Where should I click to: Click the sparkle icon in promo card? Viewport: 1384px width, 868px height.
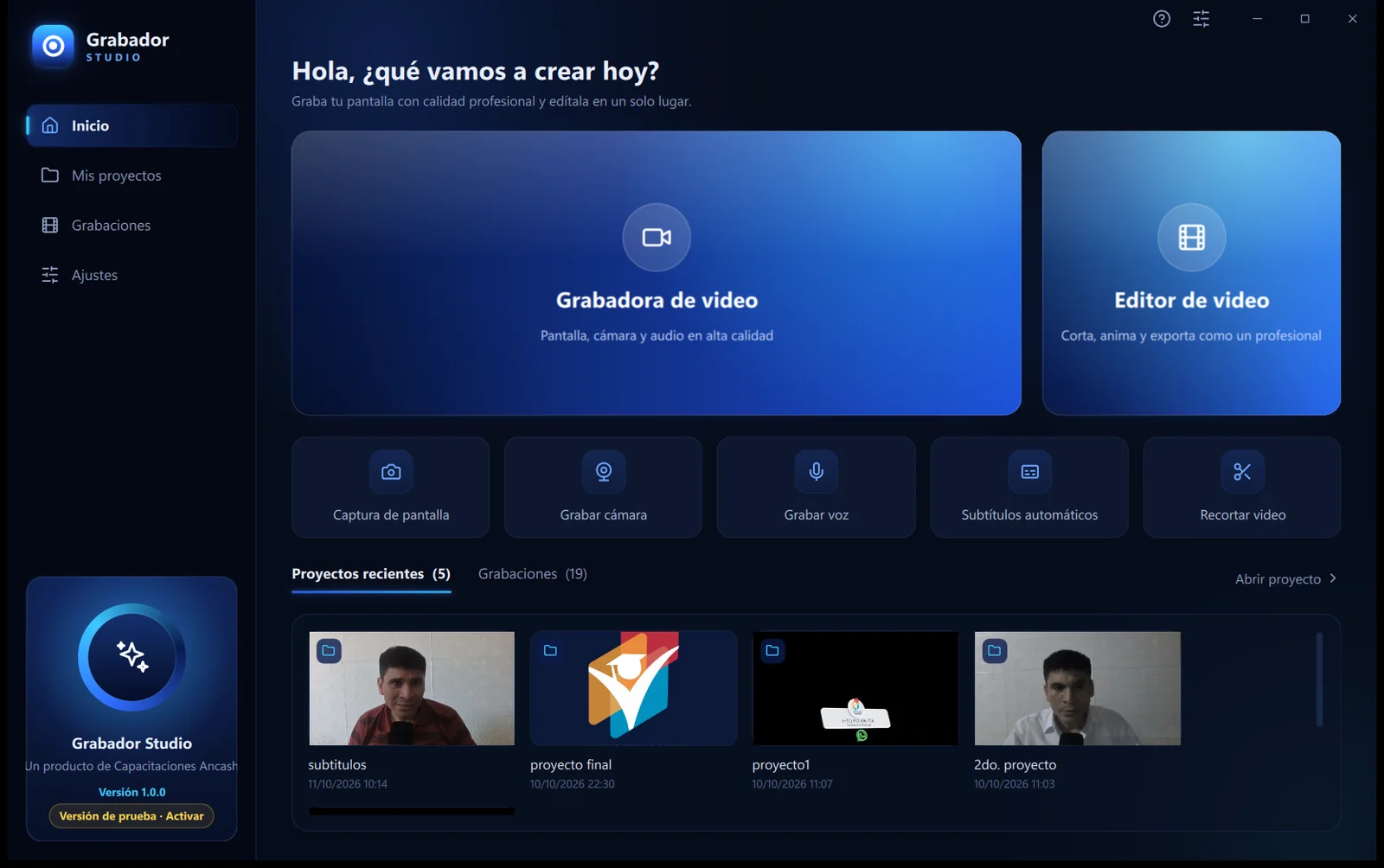click(x=132, y=657)
